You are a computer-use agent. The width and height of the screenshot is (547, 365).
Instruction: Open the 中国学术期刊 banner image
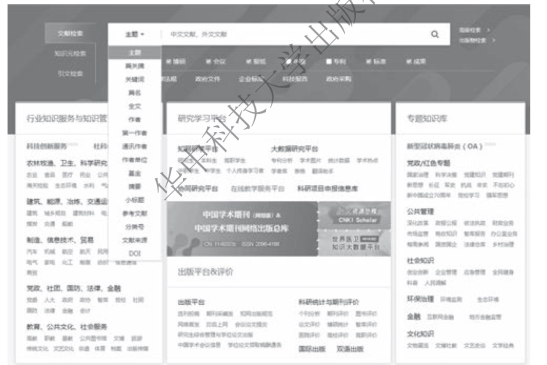click(x=242, y=229)
